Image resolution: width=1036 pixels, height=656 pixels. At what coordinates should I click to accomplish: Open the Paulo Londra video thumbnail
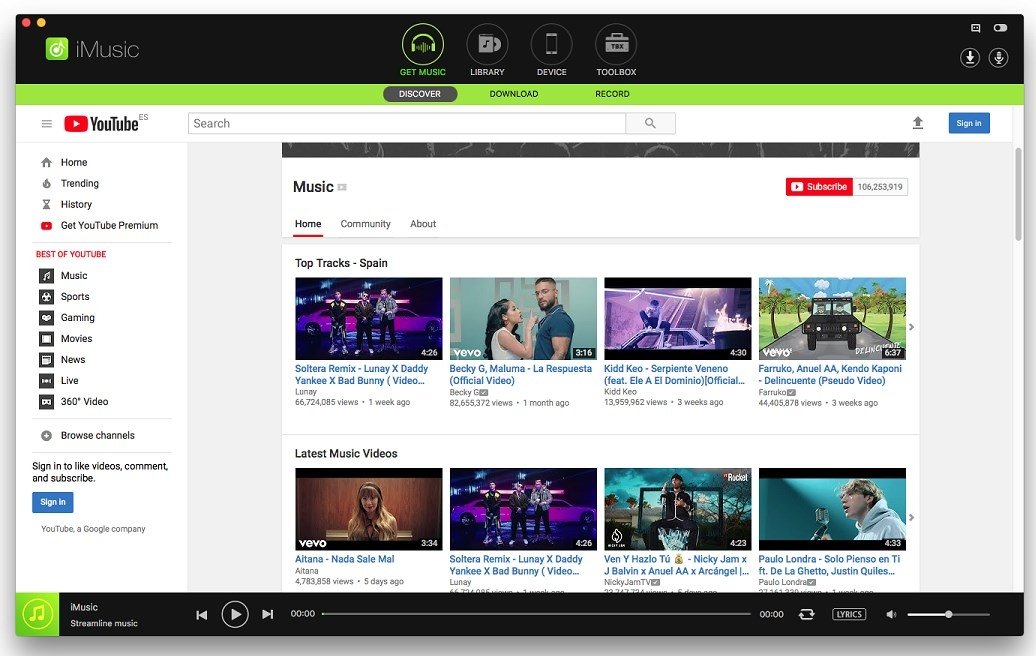coord(832,509)
